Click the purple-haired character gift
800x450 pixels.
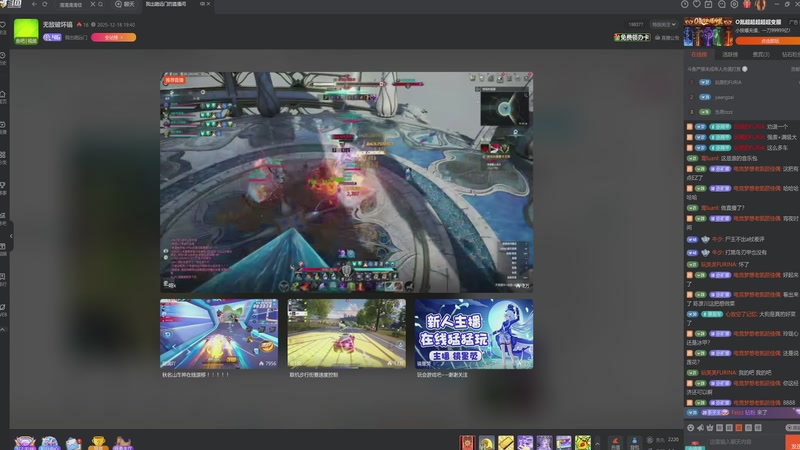tap(544, 442)
